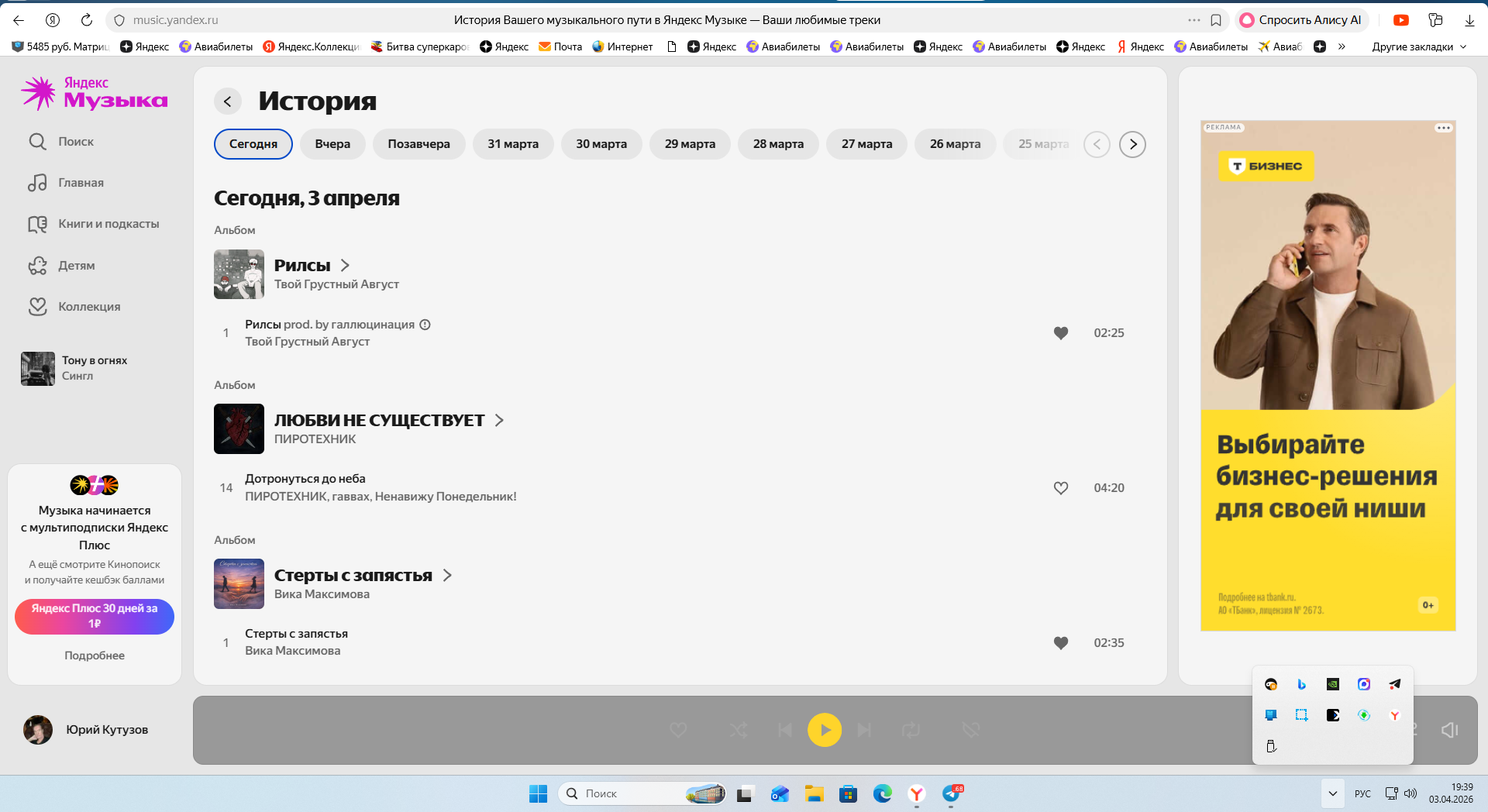
Task: Advance the date tabs with the right arrow
Action: coord(1132,144)
